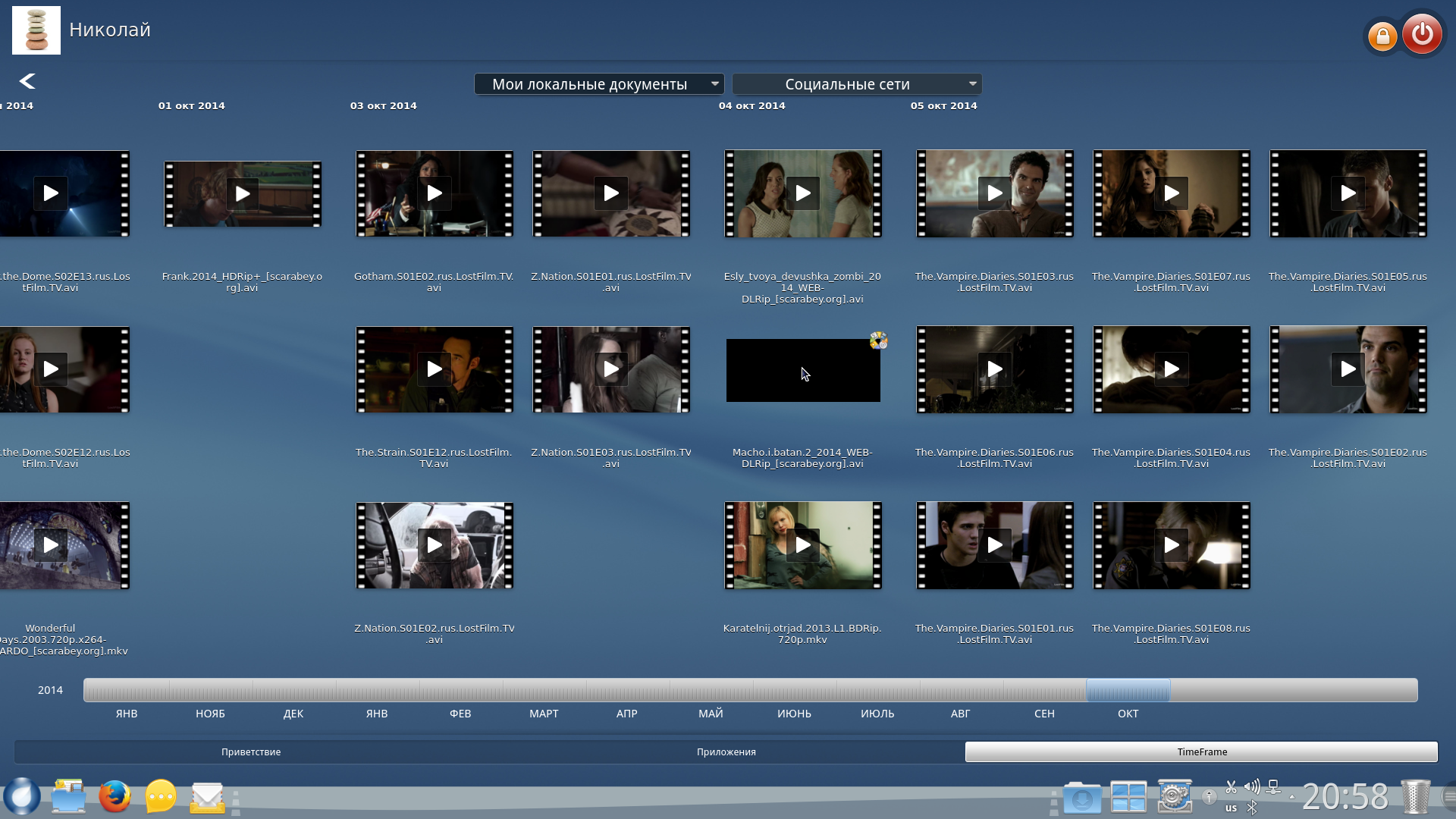Click the clipboard scissors tray icon
This screenshot has height=819, width=1456.
point(1231,786)
